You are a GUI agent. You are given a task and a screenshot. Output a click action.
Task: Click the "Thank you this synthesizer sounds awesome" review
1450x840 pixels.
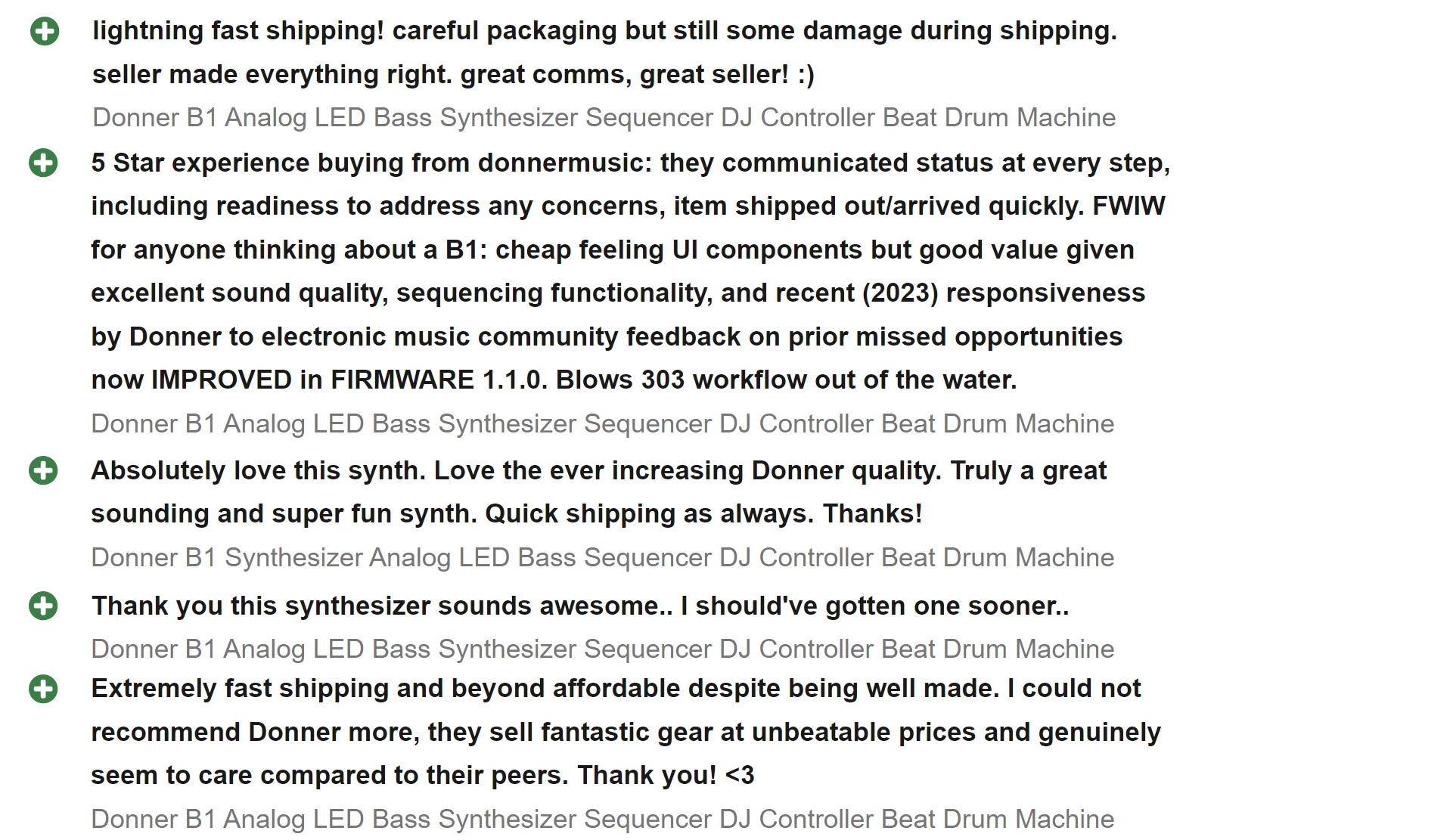point(579,606)
